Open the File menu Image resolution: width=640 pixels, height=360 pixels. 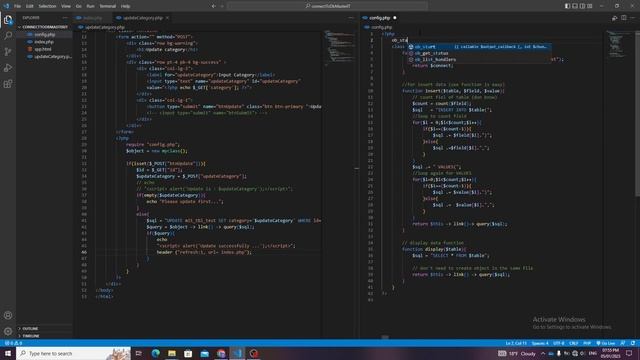click(x=18, y=6)
